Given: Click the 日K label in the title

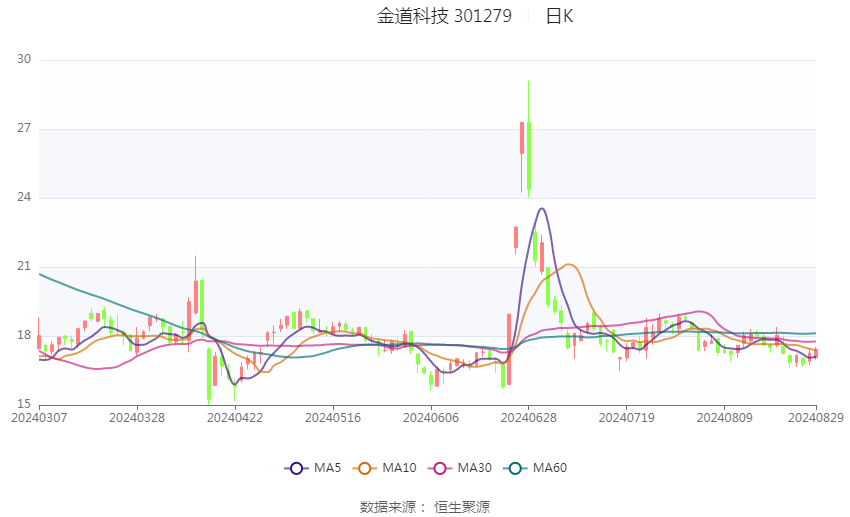Looking at the screenshot, I should pyautogui.click(x=559, y=16).
